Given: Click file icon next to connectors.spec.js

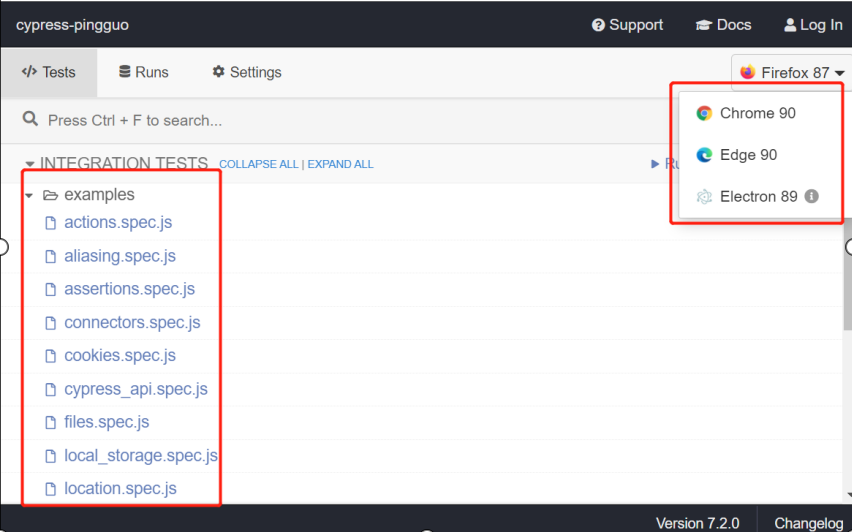Looking at the screenshot, I should (x=51, y=323).
